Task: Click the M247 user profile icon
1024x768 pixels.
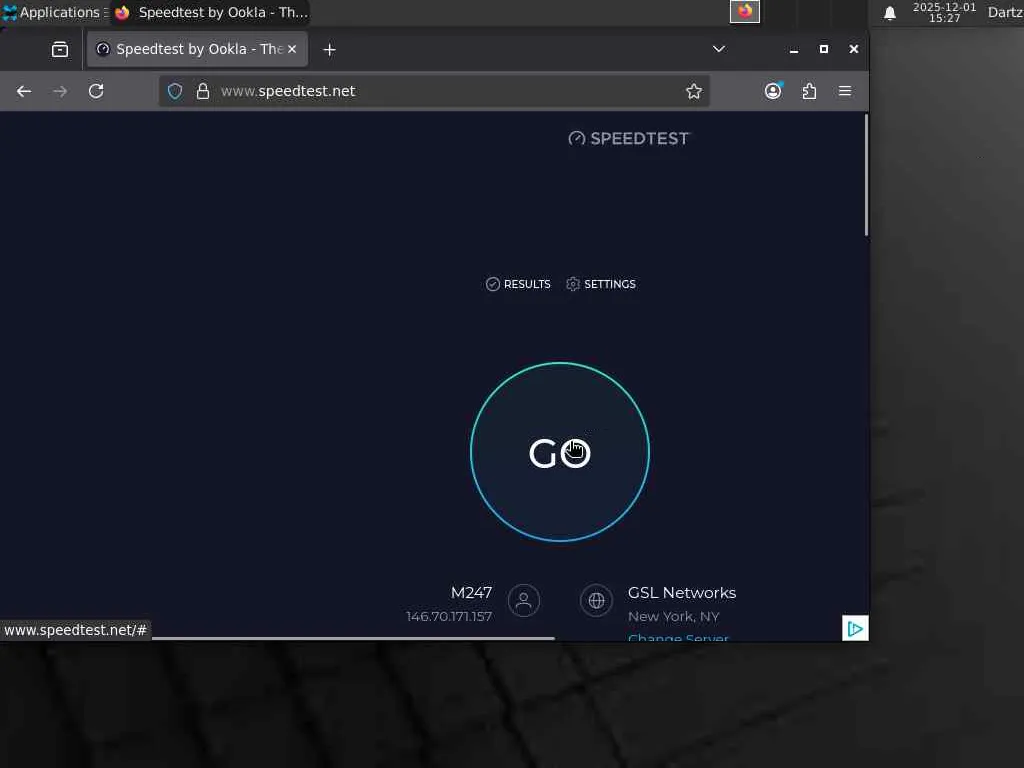Action: [524, 600]
